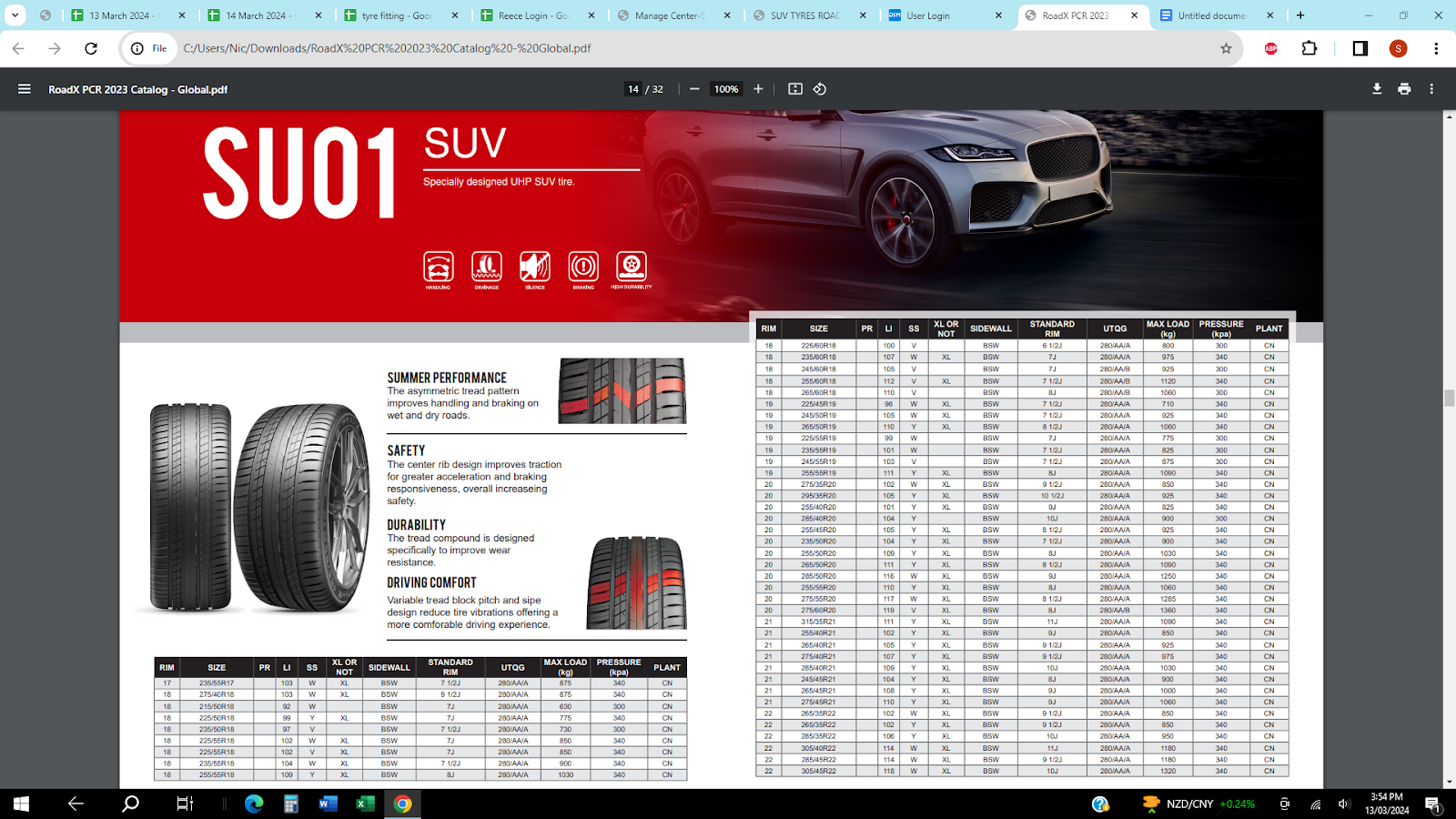Viewport: 1456px width, 819px height.
Task: Zoom out the PDF page
Action: (x=694, y=89)
